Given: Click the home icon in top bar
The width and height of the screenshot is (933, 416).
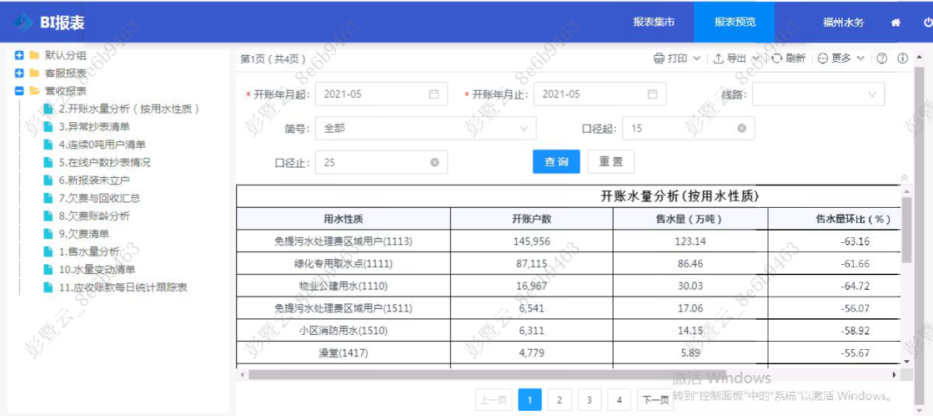Looking at the screenshot, I should tap(895, 21).
